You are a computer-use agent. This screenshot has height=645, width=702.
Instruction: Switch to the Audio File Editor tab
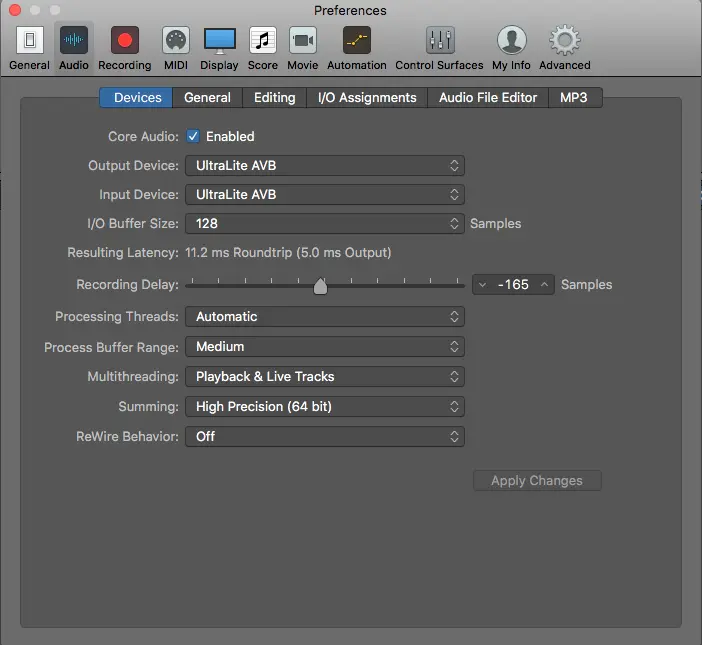[488, 98]
